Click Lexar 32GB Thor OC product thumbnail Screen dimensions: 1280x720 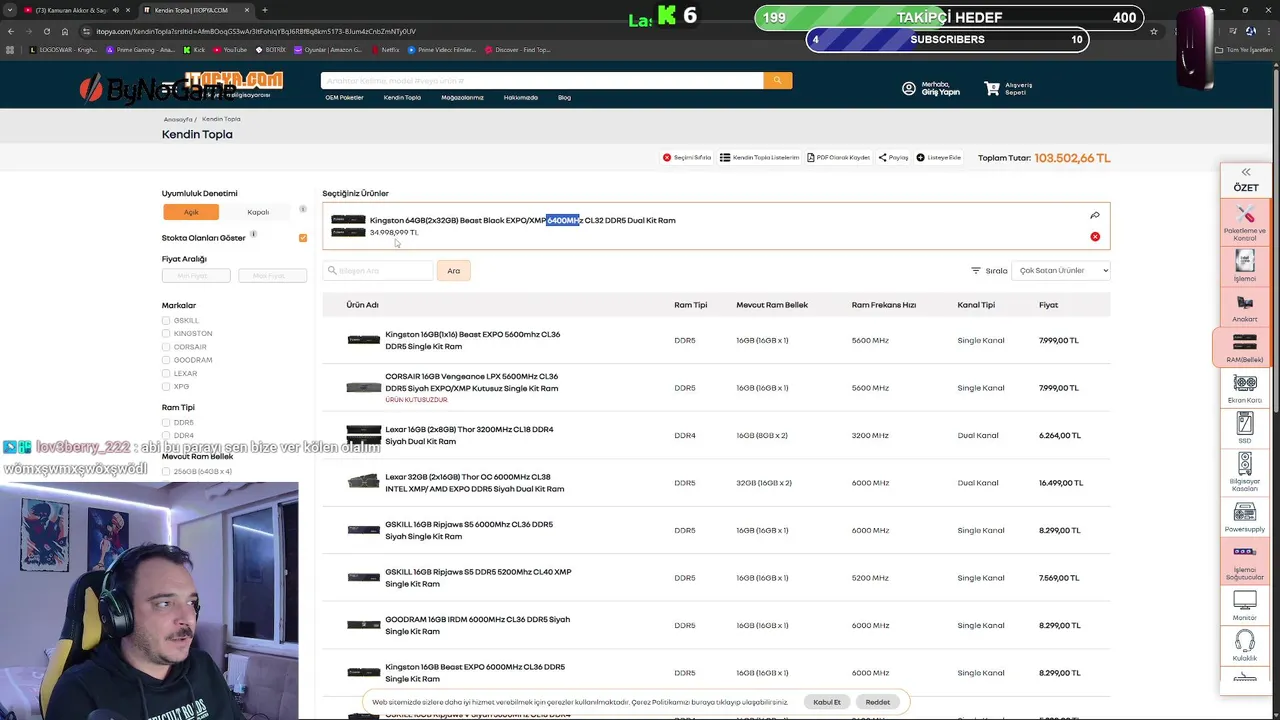click(363, 482)
